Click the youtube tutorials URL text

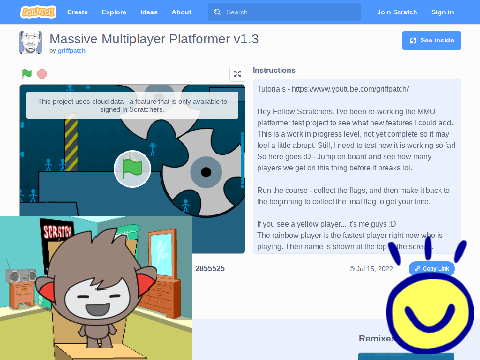350,89
